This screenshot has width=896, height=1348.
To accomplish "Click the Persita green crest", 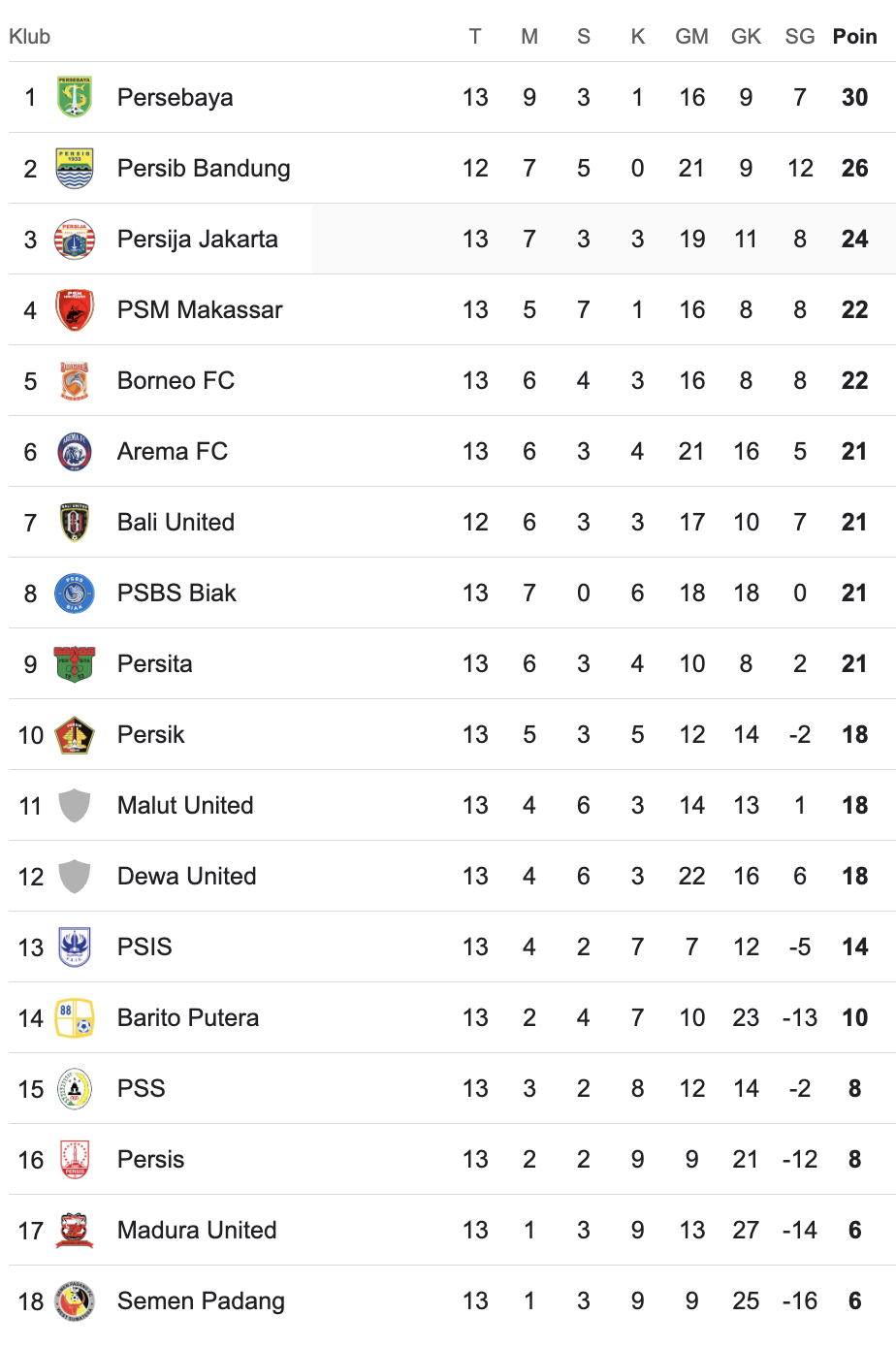I will click(75, 663).
